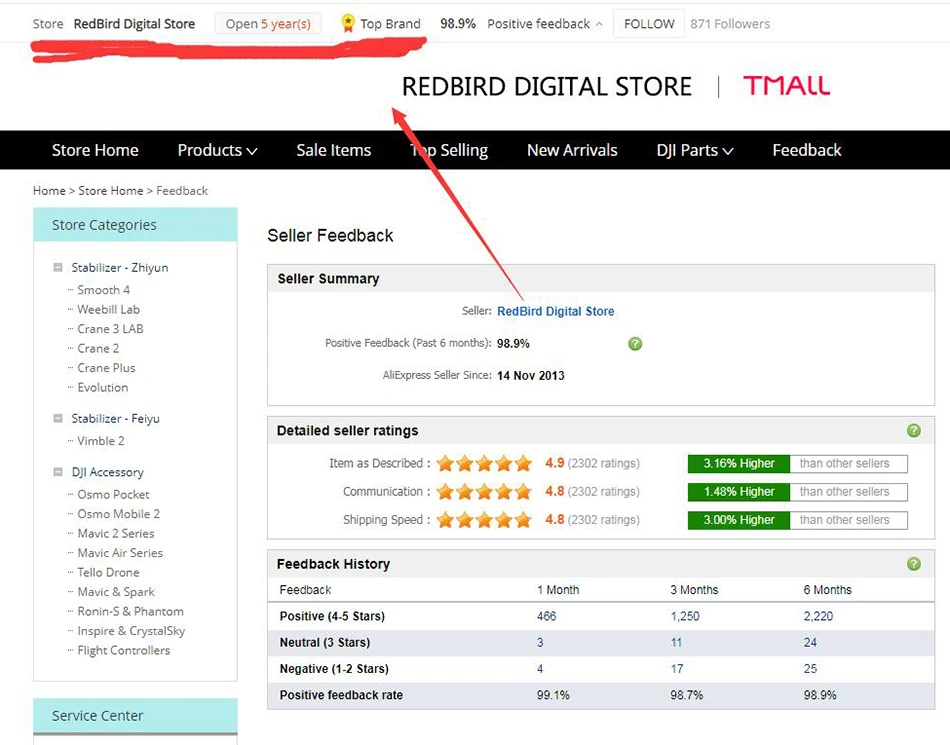Image resolution: width=950 pixels, height=745 pixels.
Task: Select the Weebill Lab category
Action: (108, 310)
